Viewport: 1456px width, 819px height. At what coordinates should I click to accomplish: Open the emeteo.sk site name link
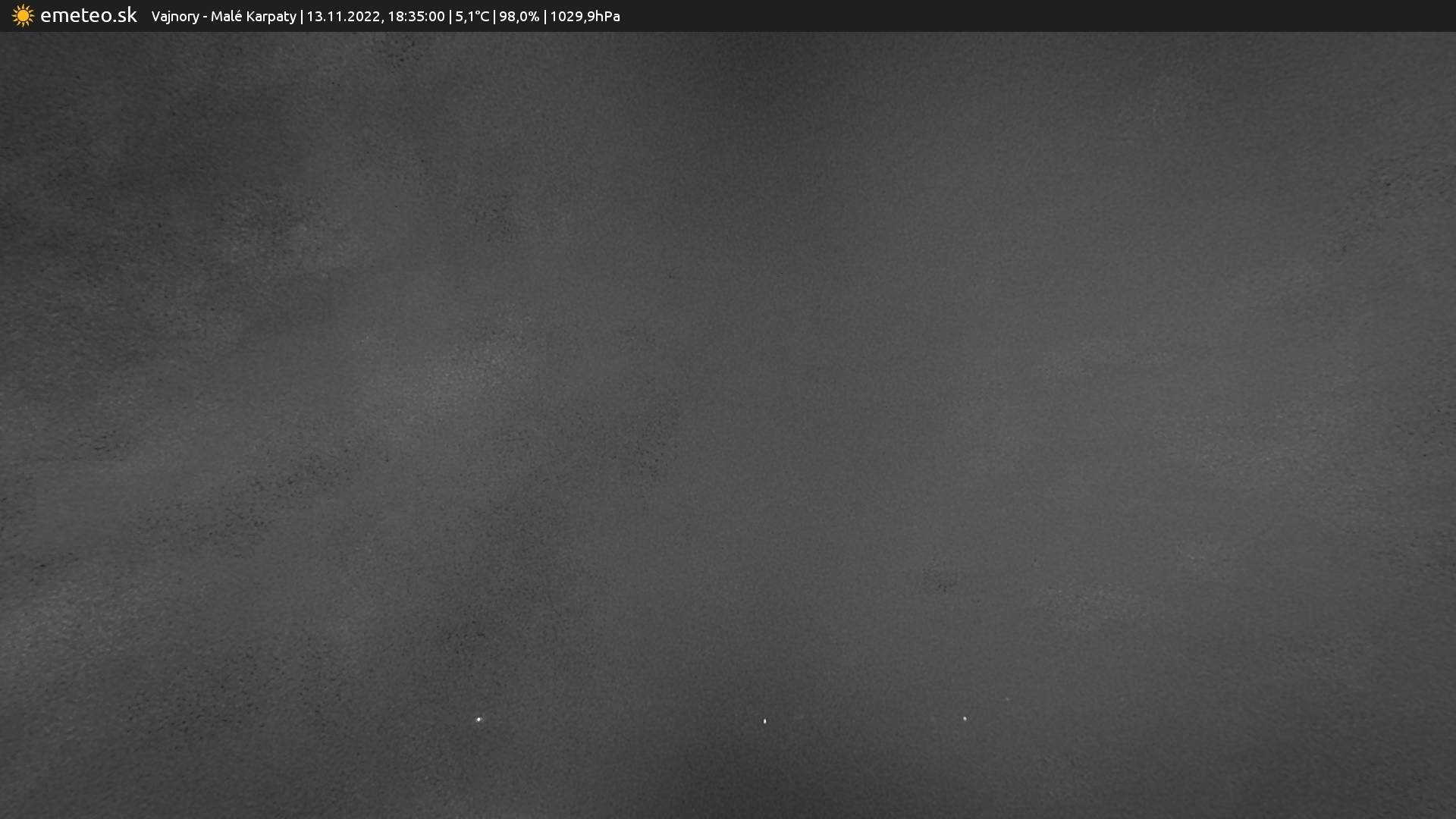tap(88, 16)
